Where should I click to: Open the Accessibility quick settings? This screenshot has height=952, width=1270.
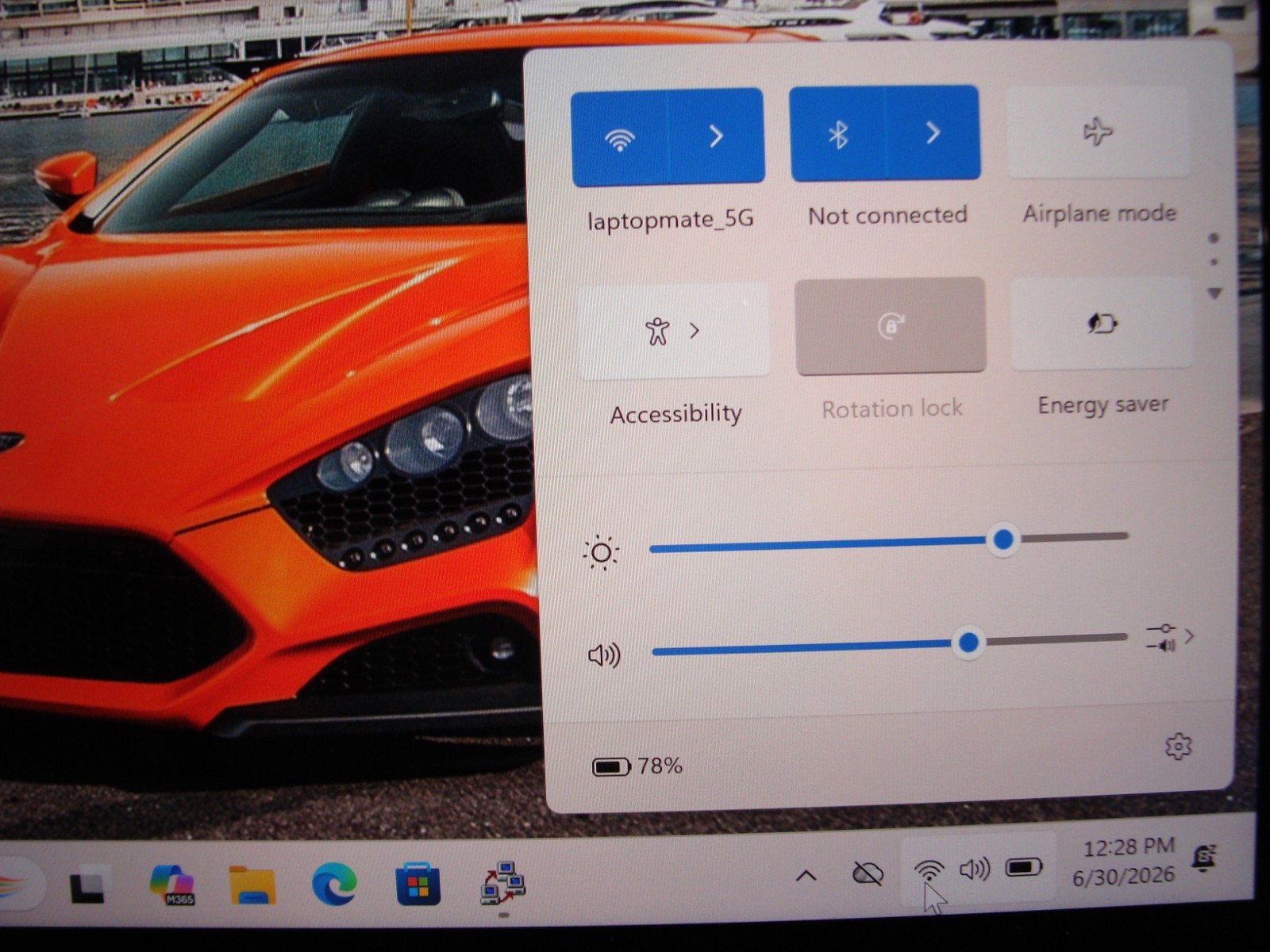[x=674, y=330]
